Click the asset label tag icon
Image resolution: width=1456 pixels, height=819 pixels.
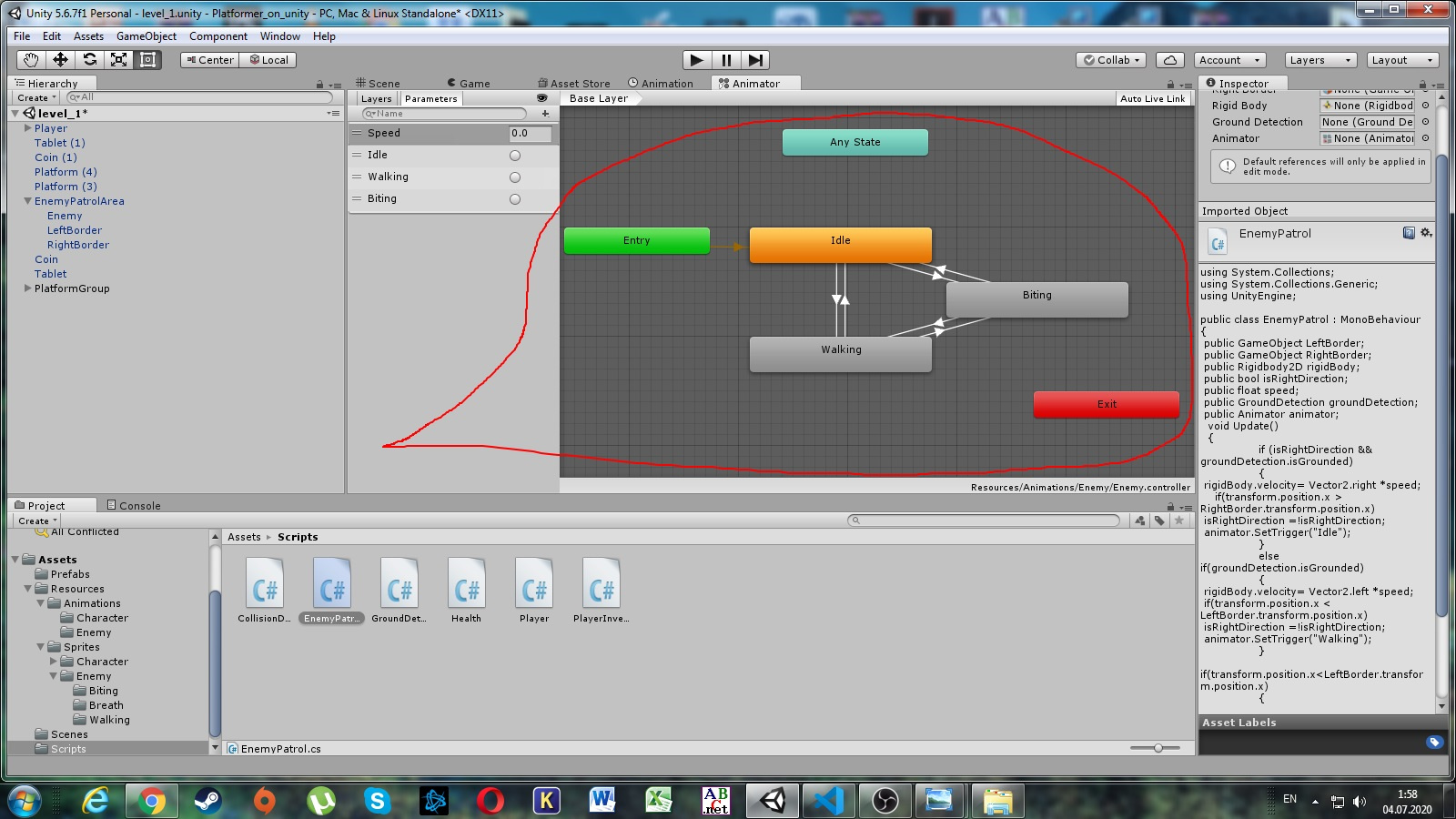1435,743
